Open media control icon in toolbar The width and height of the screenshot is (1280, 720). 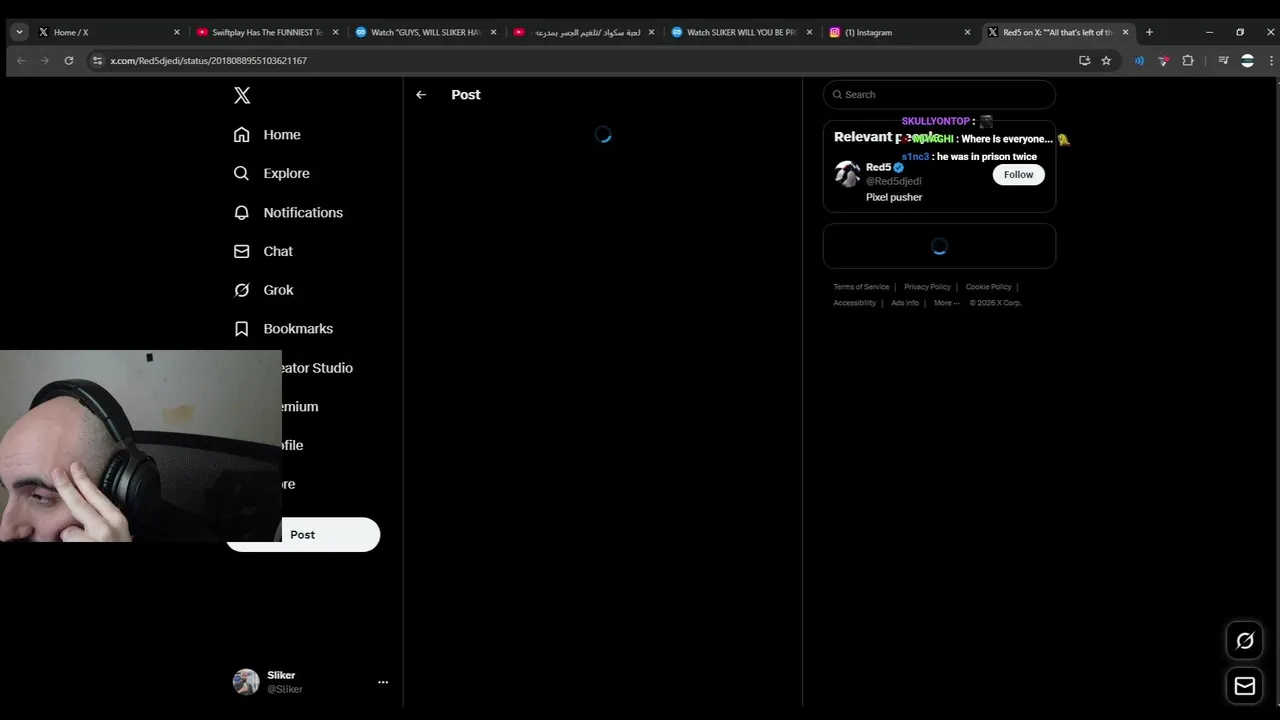tap(1223, 60)
